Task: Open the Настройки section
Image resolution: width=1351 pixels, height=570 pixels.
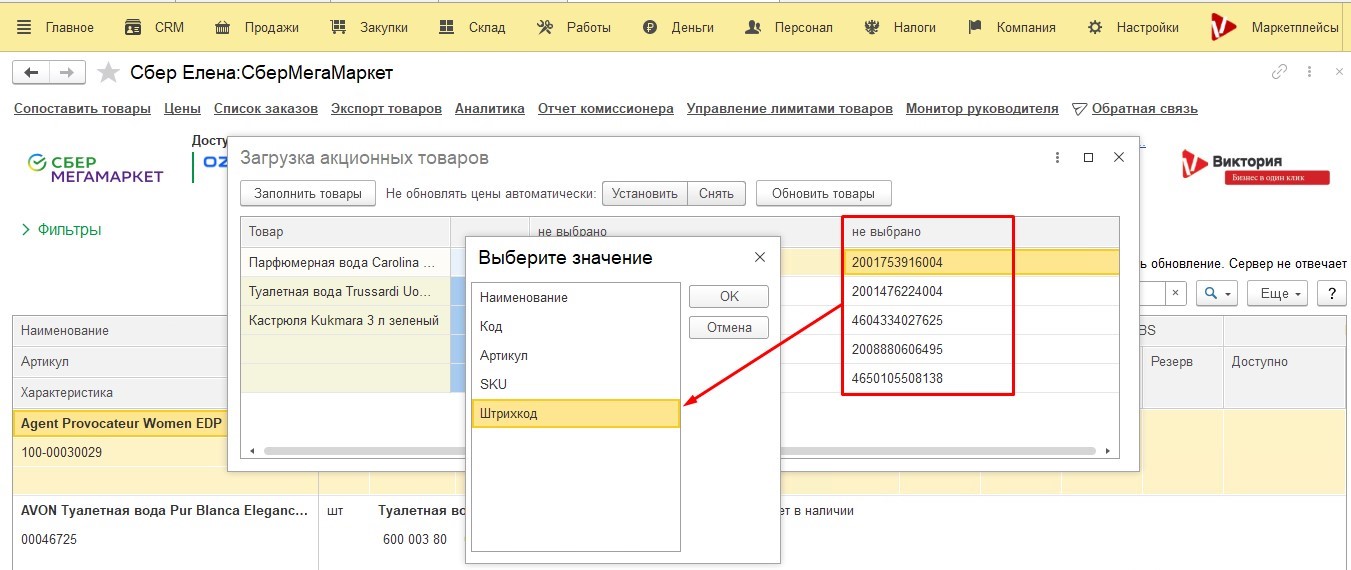Action: (1133, 27)
